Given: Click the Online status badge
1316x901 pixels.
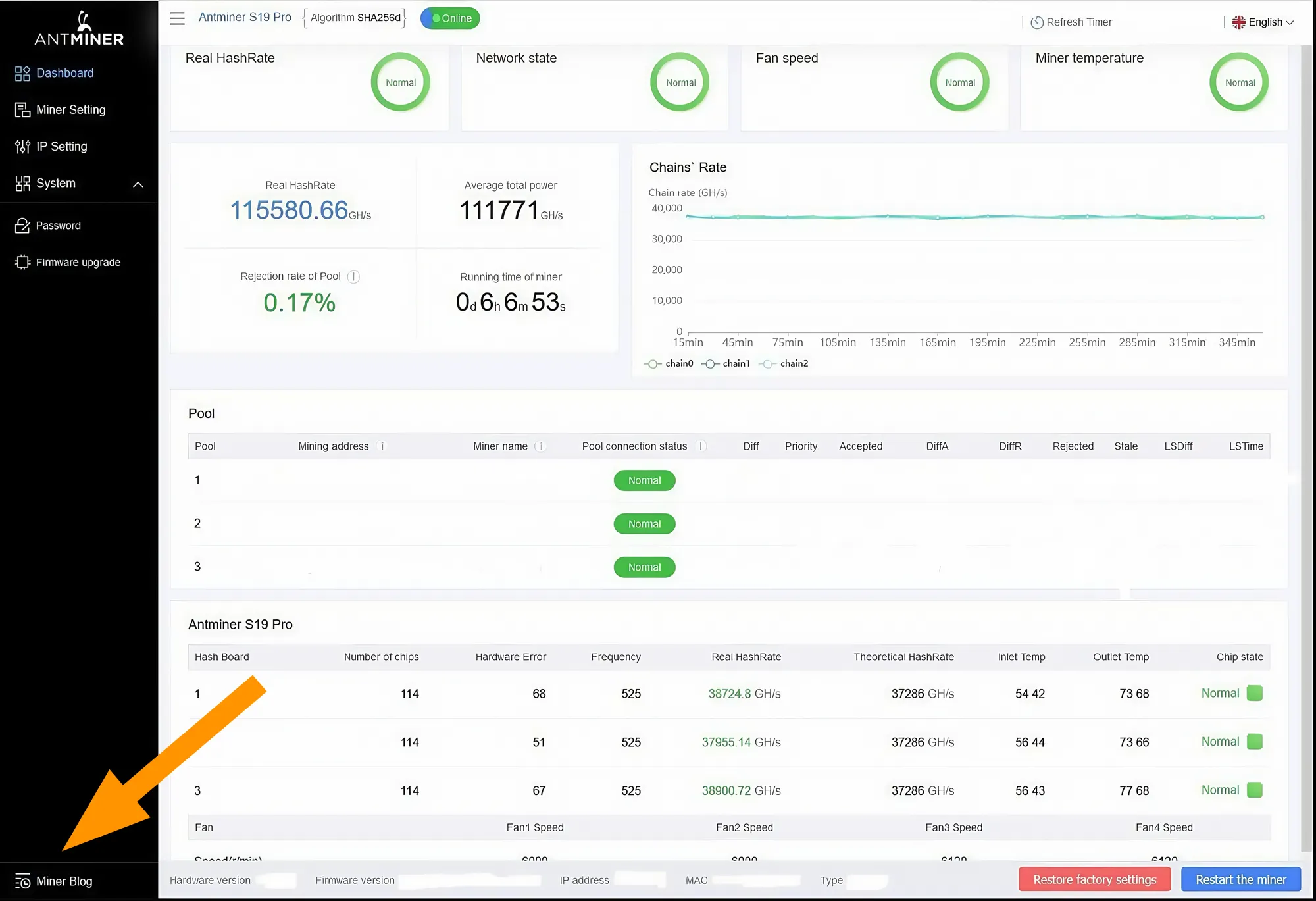Looking at the screenshot, I should pos(451,18).
